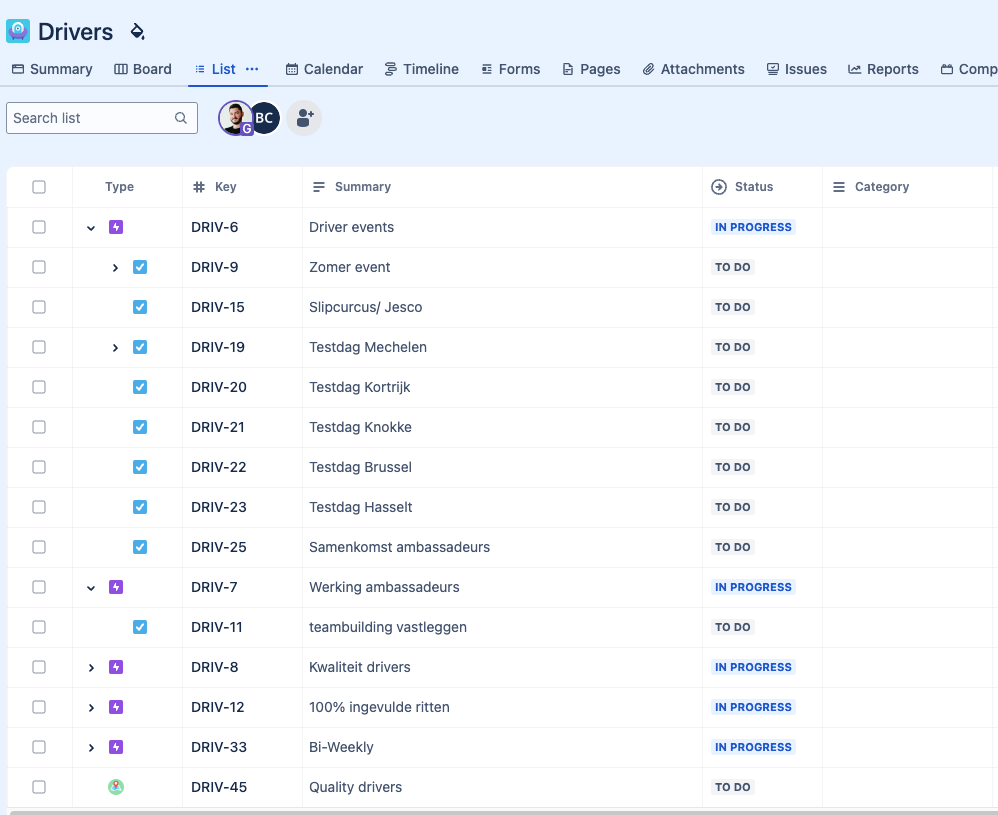Click the task icon for DRIV-20
The image size is (998, 815).
click(140, 387)
